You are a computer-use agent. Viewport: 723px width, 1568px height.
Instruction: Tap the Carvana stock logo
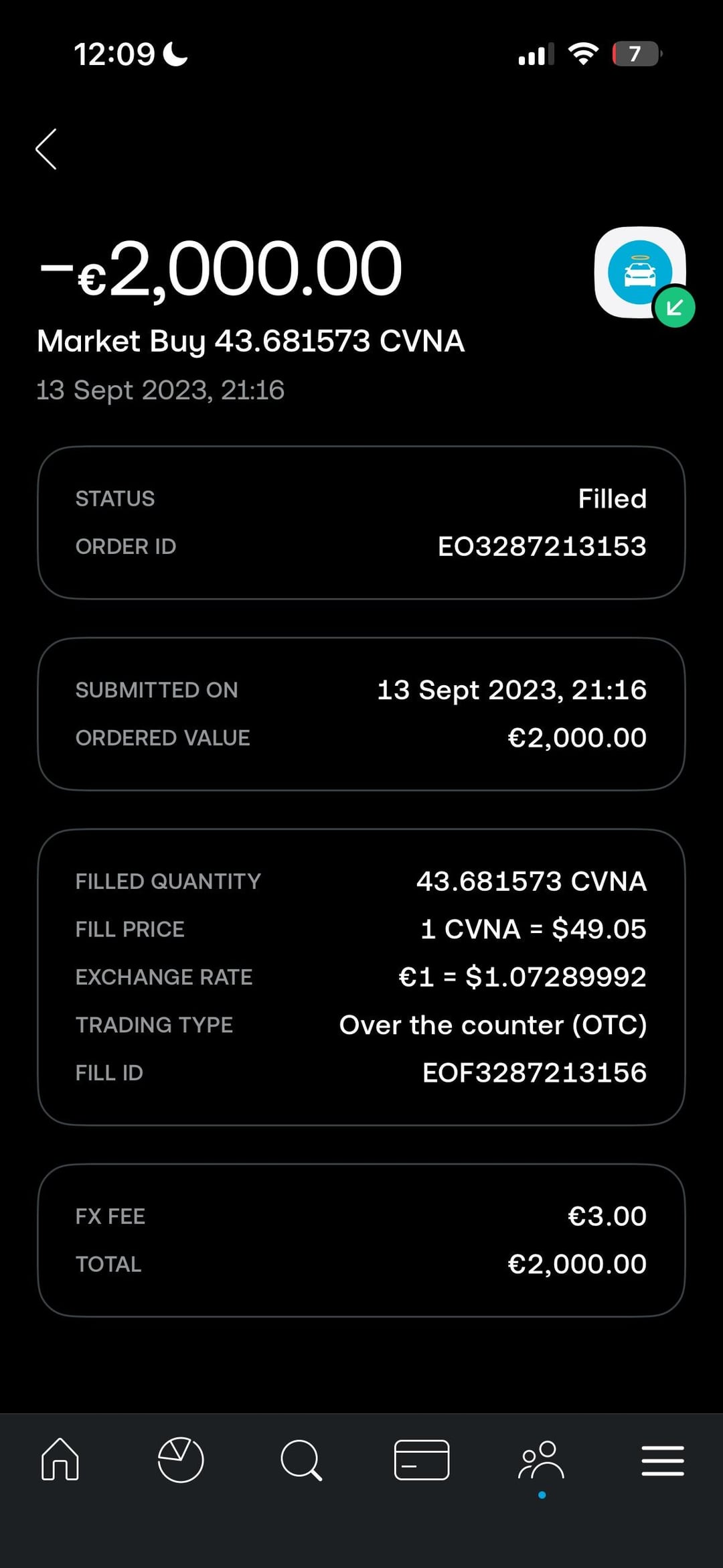(639, 271)
